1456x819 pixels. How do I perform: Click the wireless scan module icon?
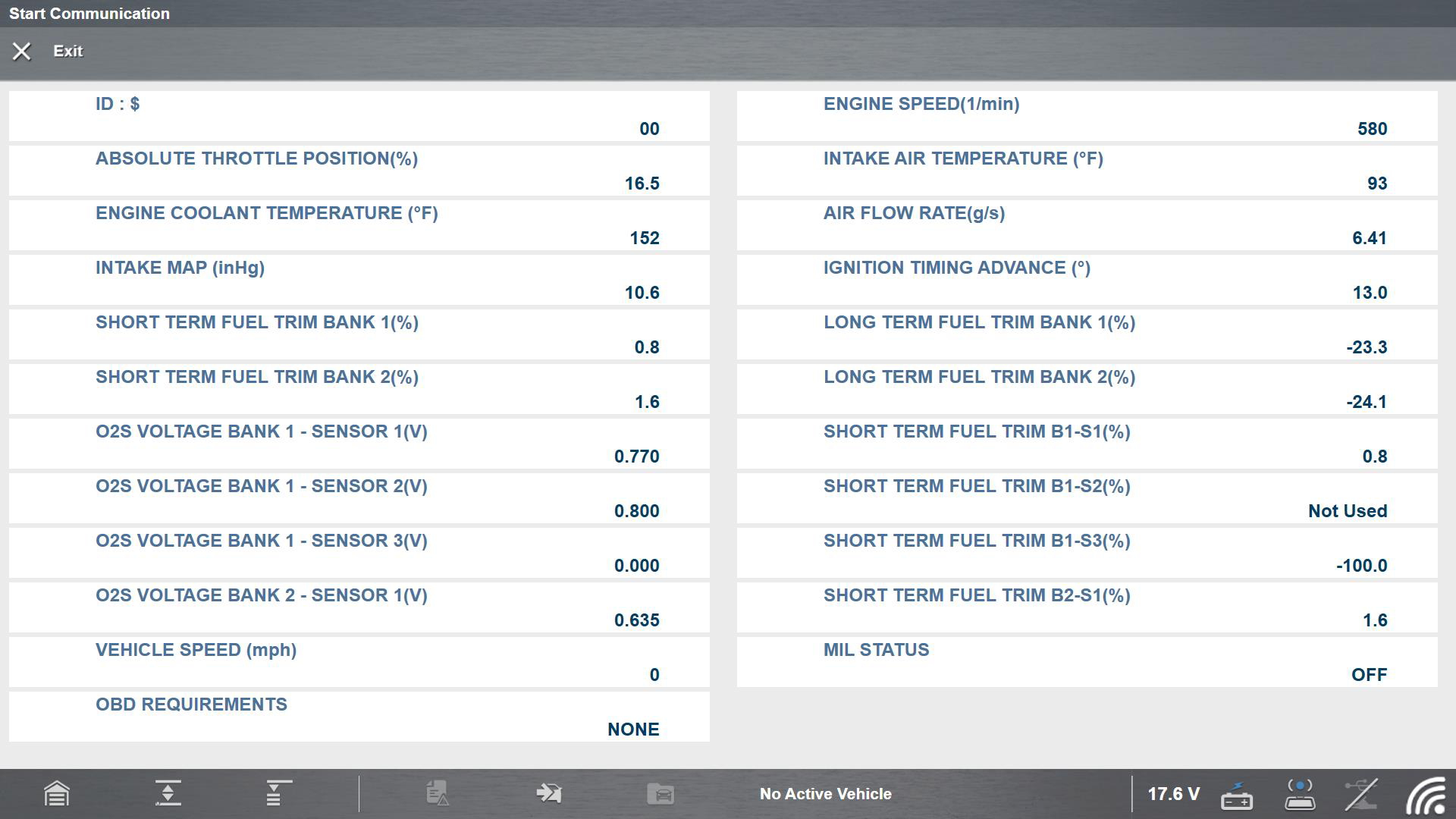pos(1300,794)
